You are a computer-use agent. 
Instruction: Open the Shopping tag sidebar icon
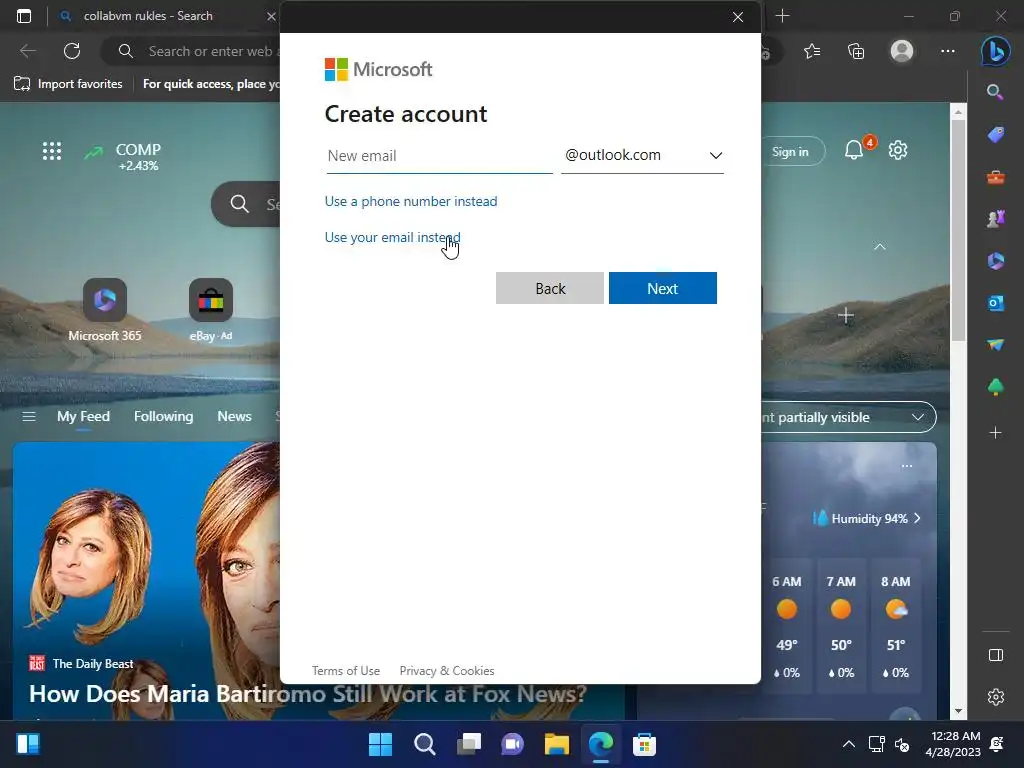pos(995,135)
